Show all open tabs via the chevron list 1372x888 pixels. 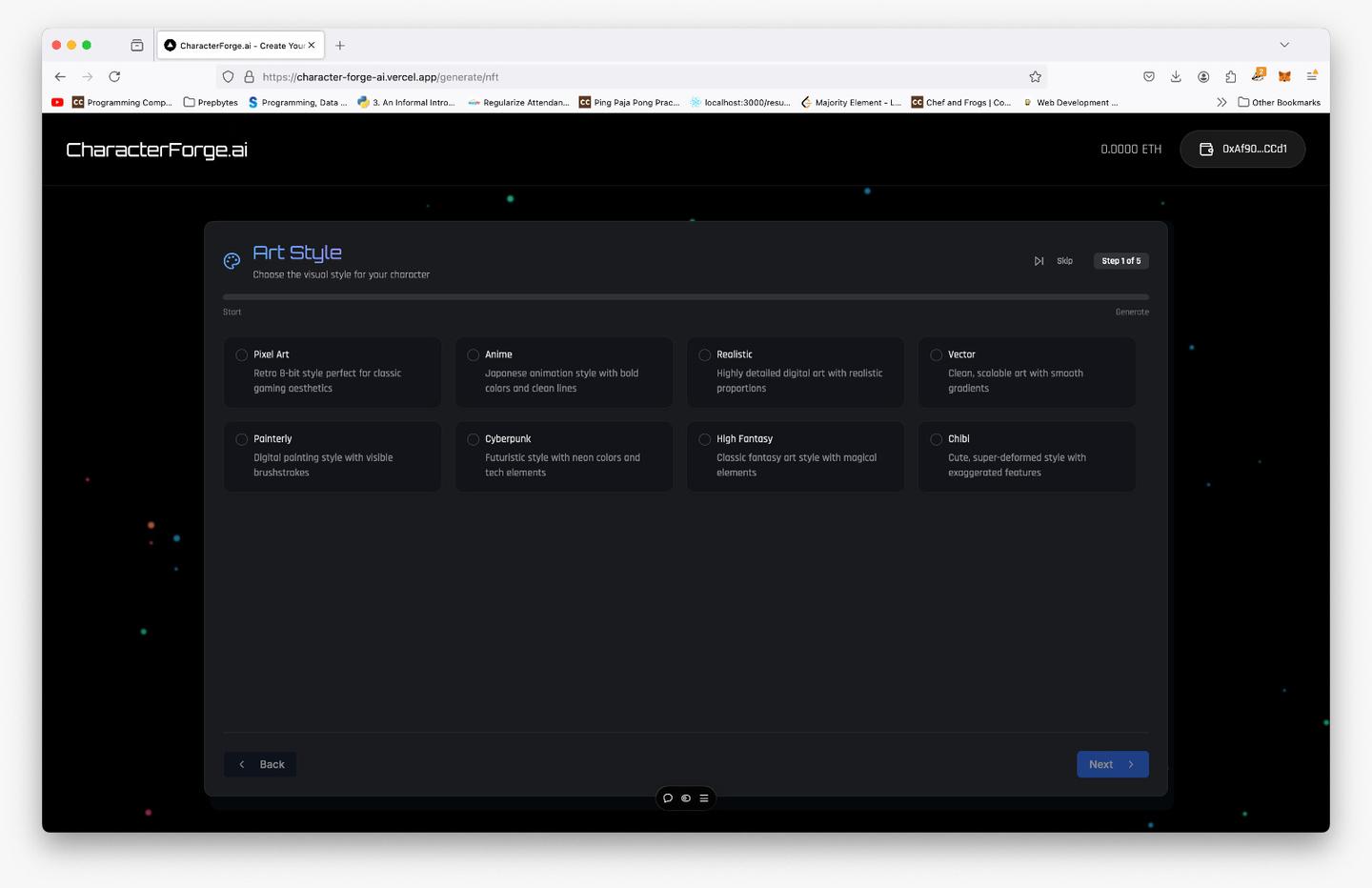tap(1284, 45)
